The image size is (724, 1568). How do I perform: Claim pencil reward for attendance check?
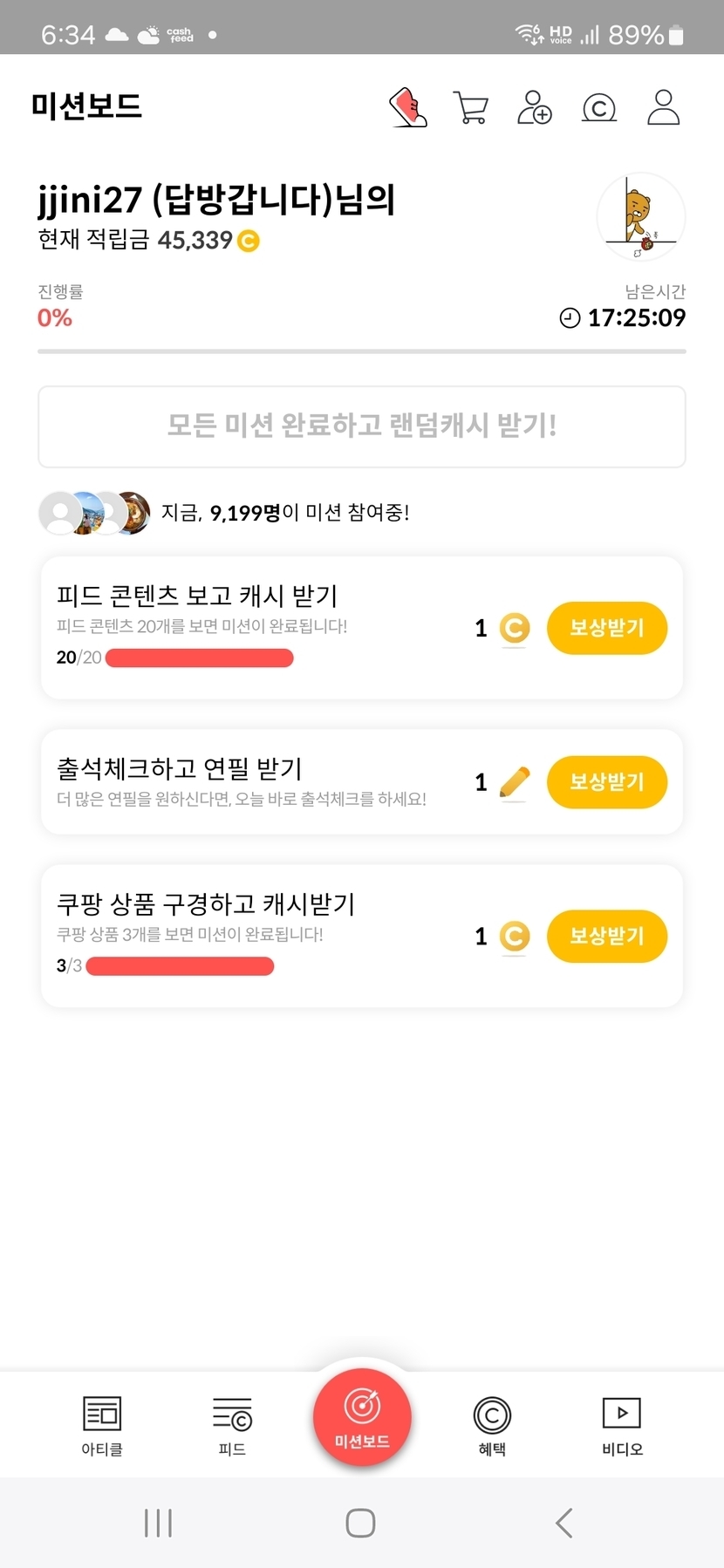(606, 782)
